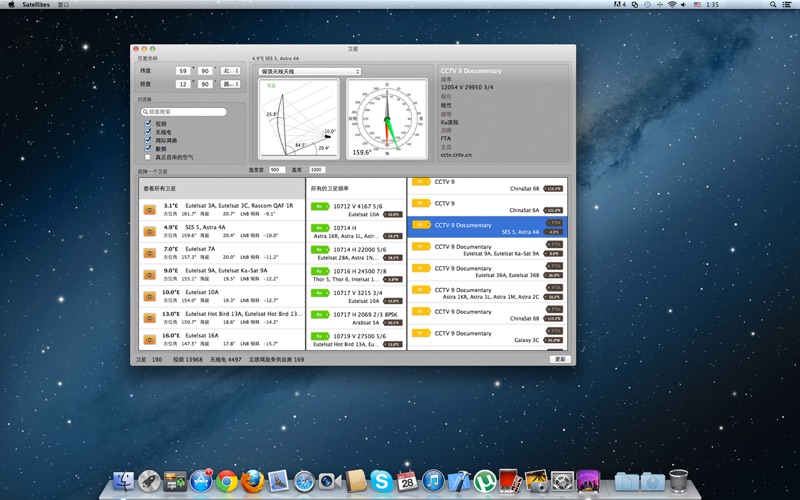Click the Wi-Fi icon in the menu bar

[672, 4]
